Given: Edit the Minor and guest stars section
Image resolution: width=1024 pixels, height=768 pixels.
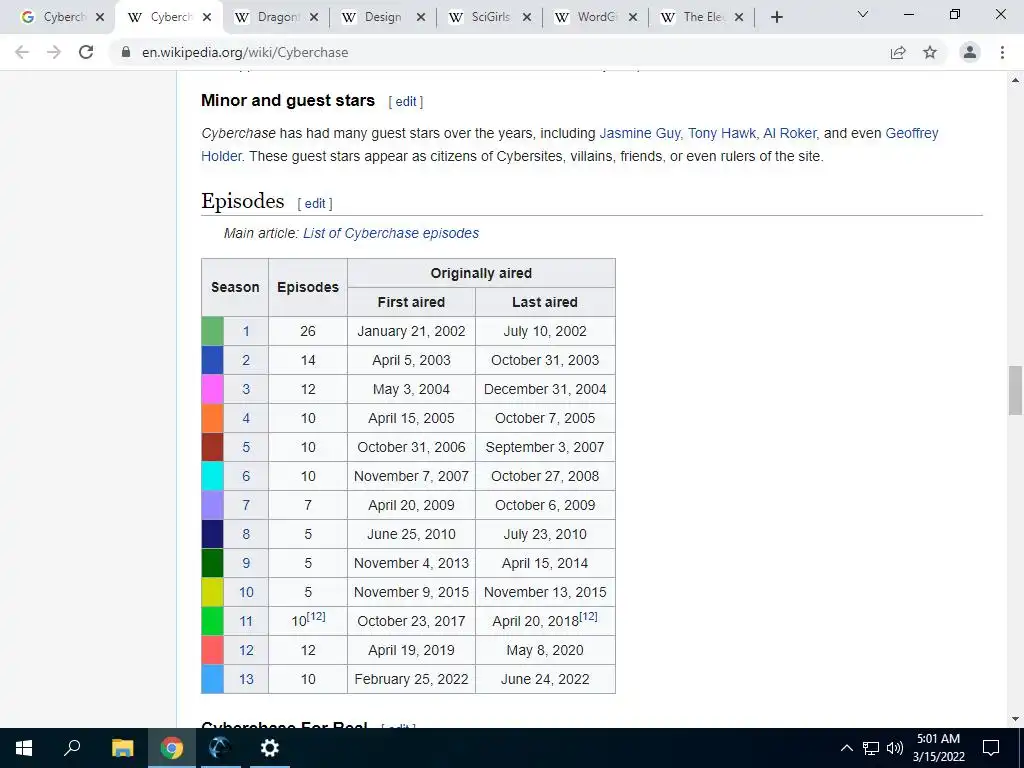Looking at the screenshot, I should pos(406,101).
